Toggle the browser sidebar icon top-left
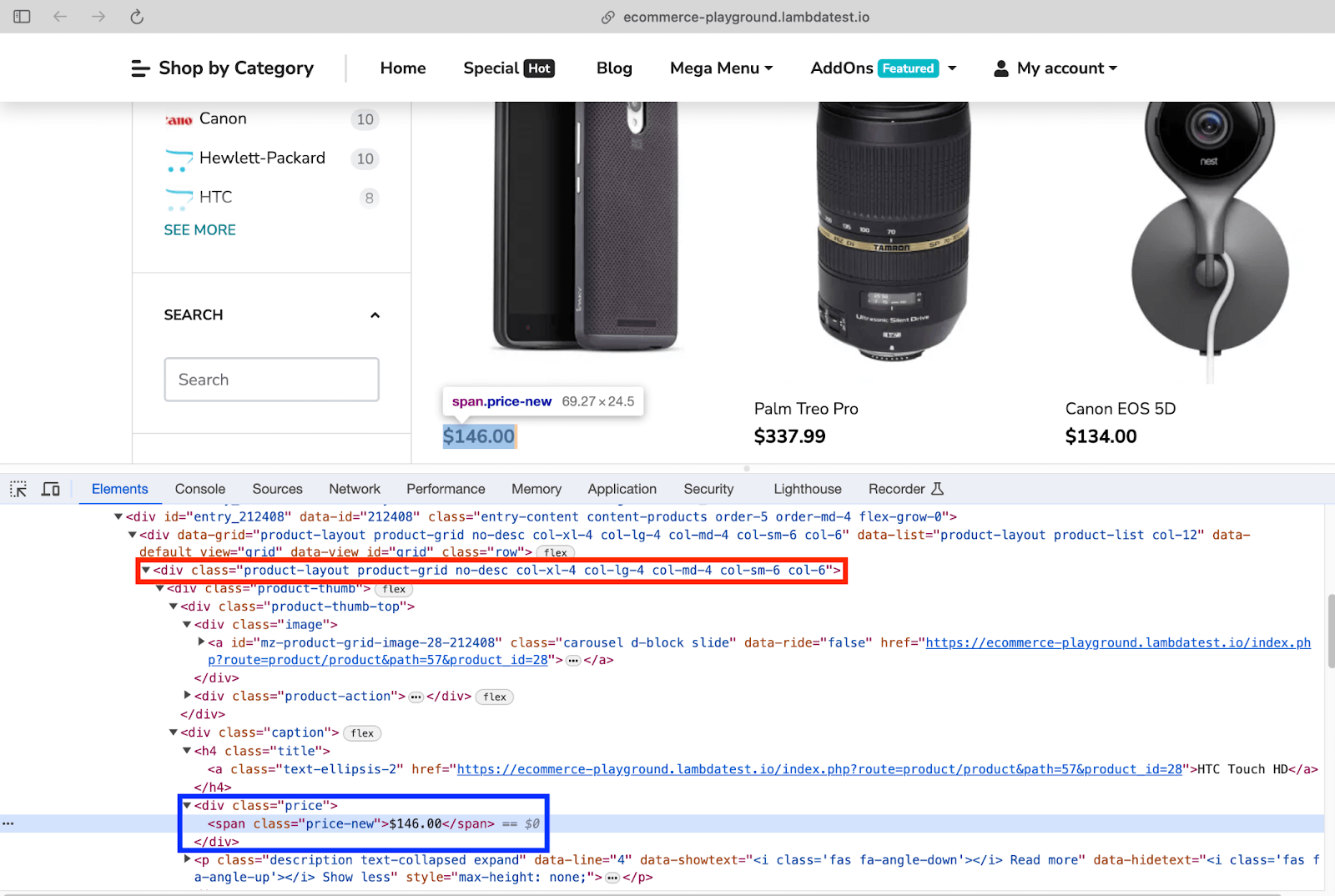Image resolution: width=1335 pixels, height=896 pixels. coord(21,16)
